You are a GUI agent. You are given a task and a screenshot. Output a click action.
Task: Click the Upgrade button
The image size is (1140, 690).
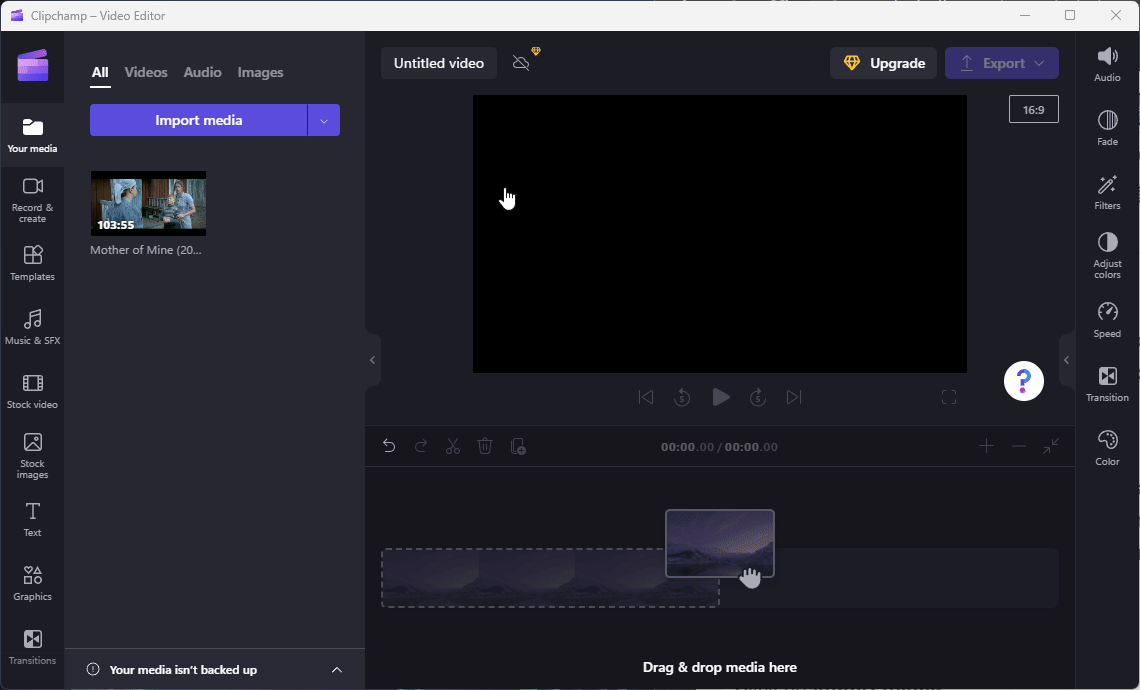pos(883,62)
